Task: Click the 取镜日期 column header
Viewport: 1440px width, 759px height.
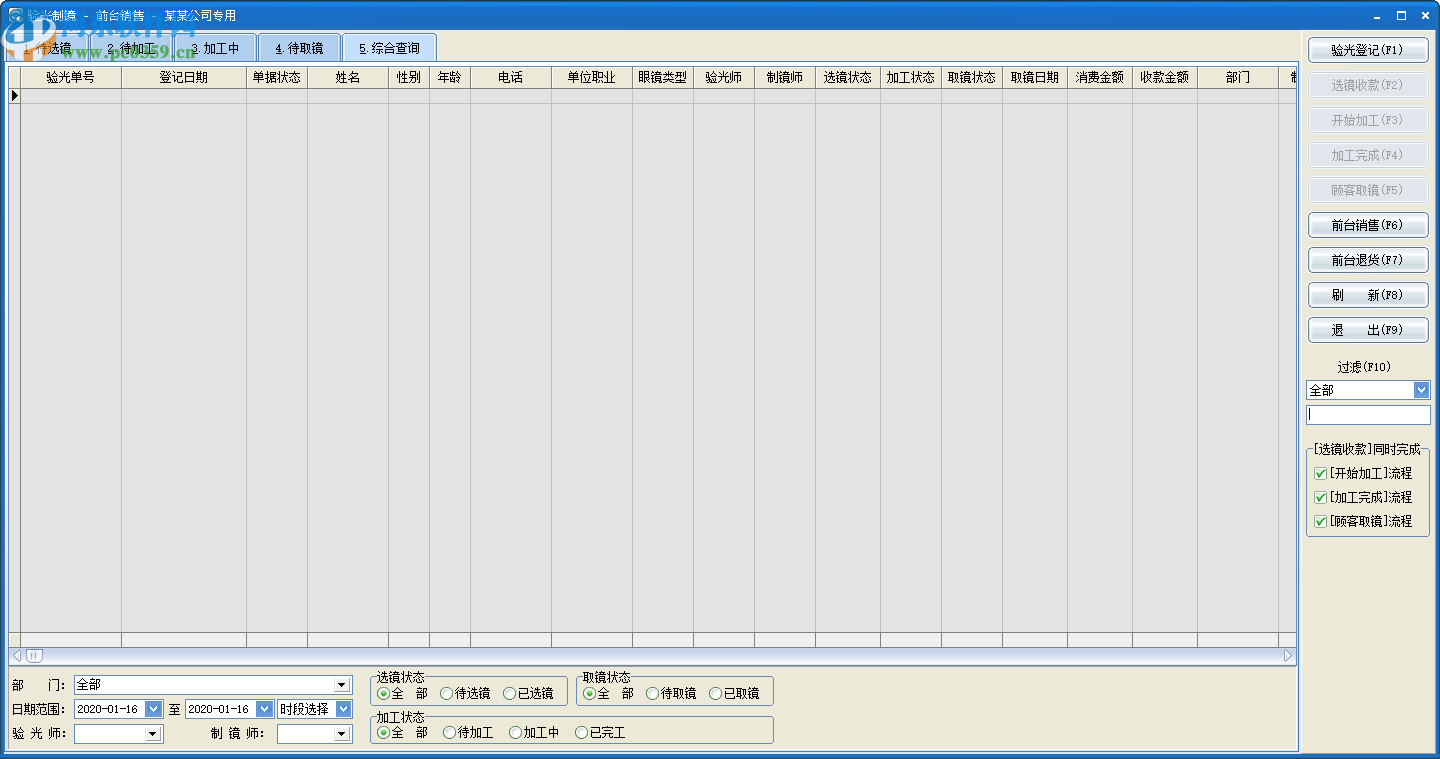Action: pos(1035,78)
